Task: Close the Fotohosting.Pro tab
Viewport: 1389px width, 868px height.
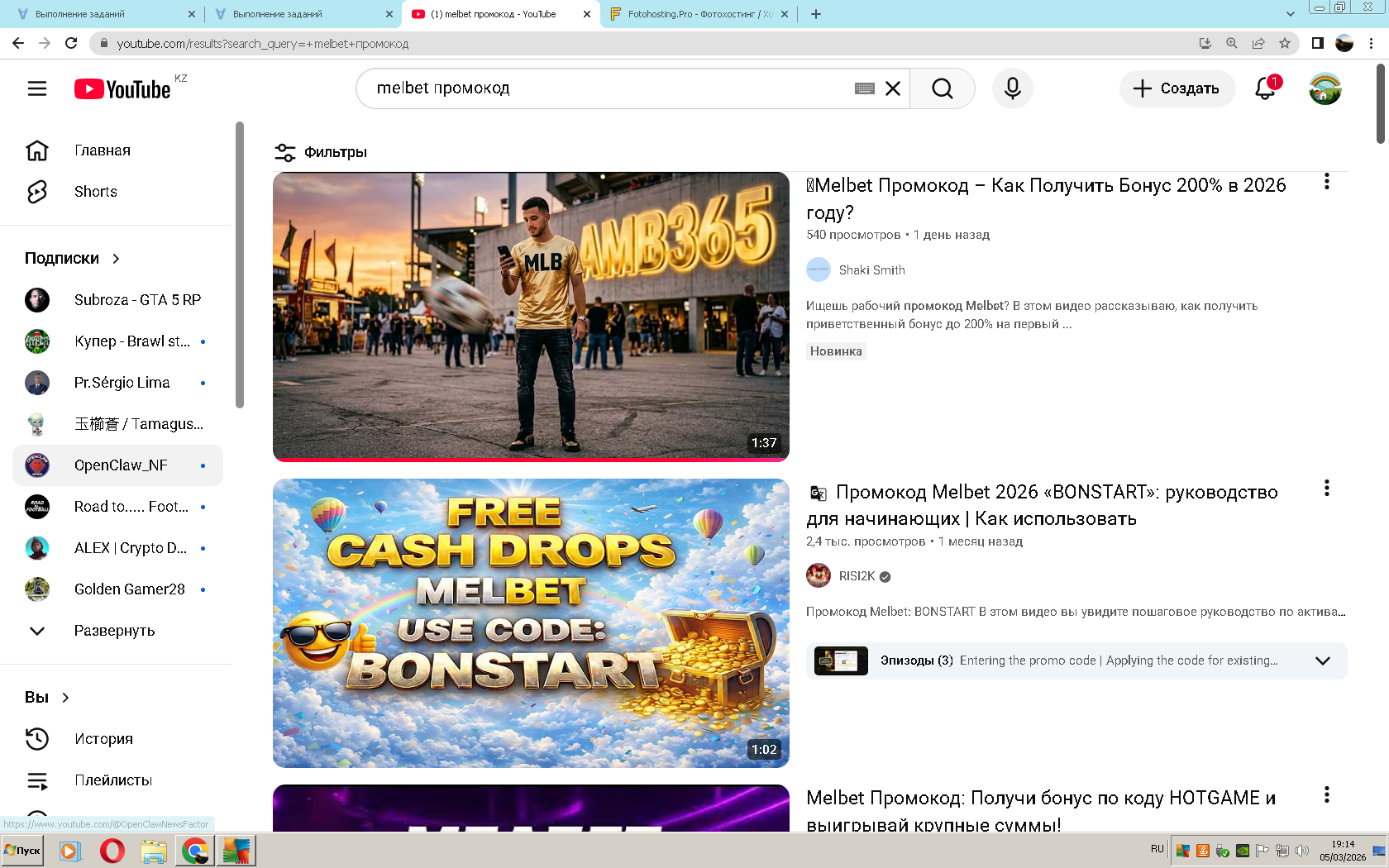Action: click(x=785, y=14)
